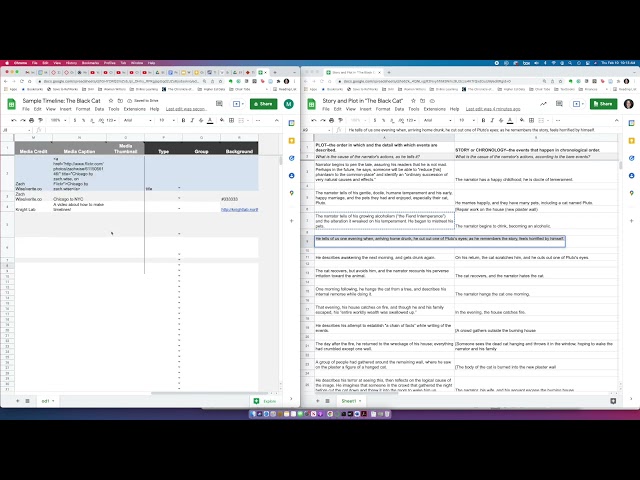Move the Story and Plot document

tap(422, 100)
